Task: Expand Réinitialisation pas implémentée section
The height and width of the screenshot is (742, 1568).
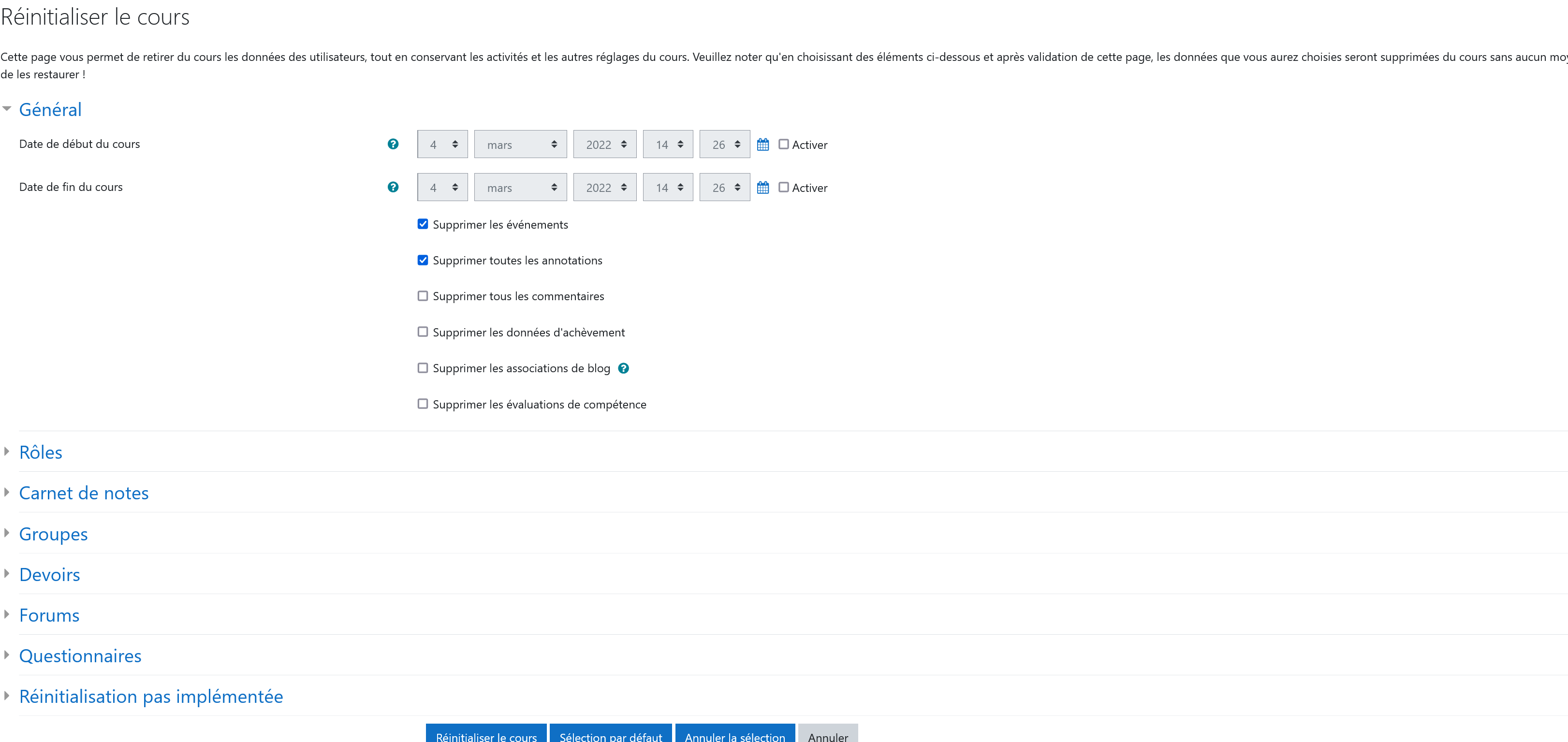Action: 151,697
